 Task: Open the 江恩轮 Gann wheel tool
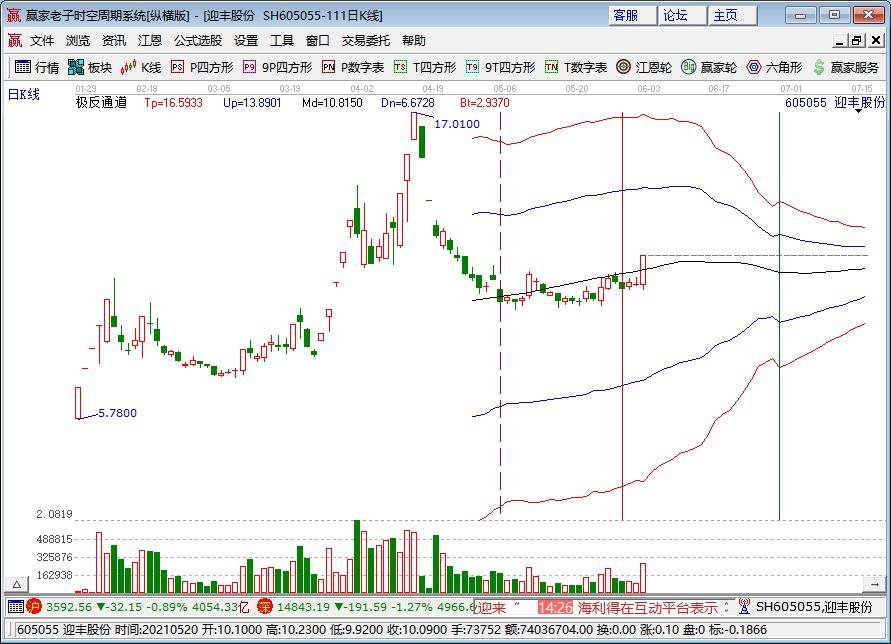(644, 68)
